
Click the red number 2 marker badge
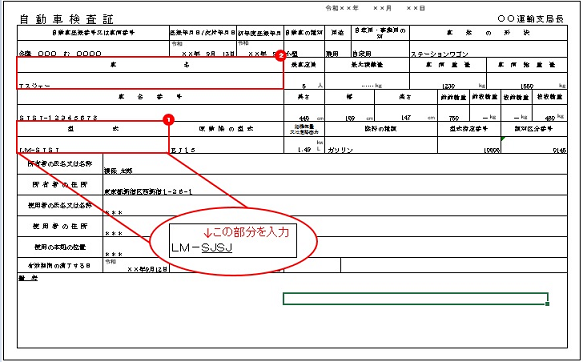(x=280, y=56)
